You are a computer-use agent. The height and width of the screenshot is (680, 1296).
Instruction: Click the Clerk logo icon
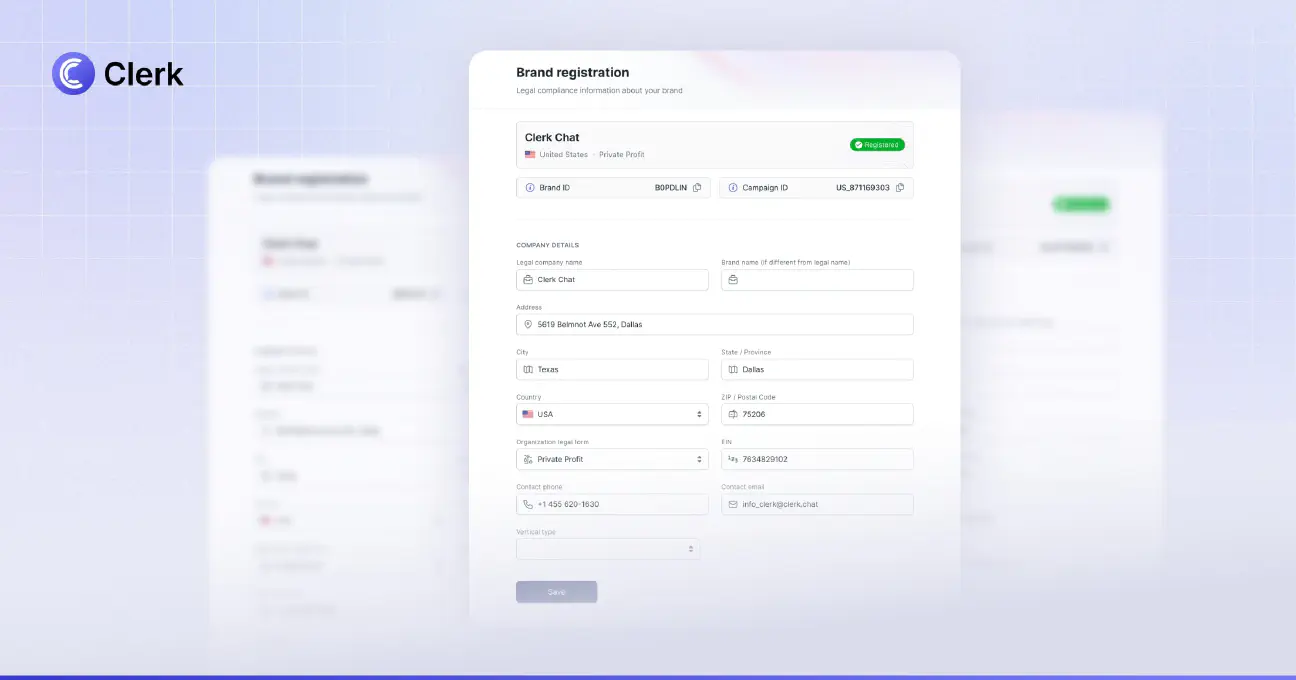click(x=73, y=74)
